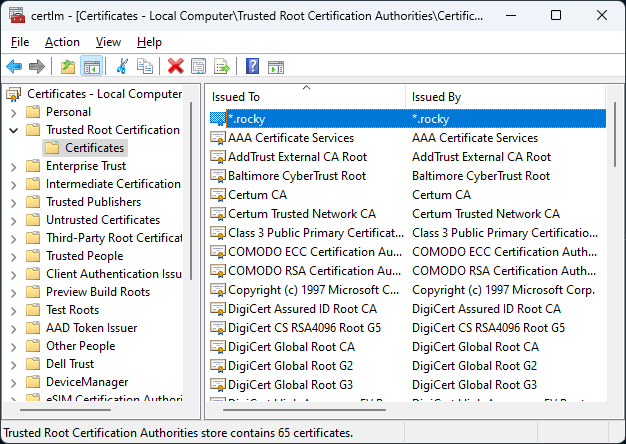
Task: Open Properties via toolbar icon
Action: [x=198, y=66]
